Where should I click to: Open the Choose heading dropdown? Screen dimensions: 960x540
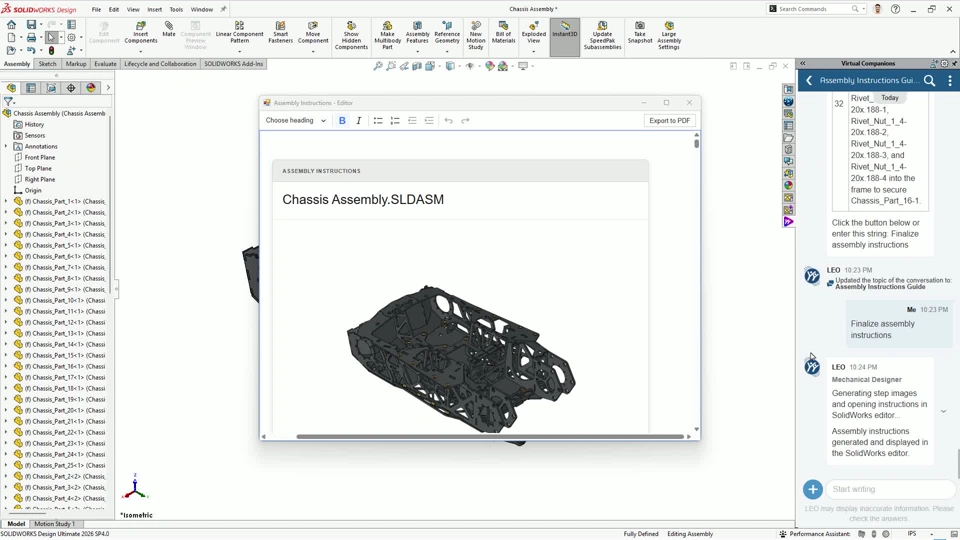(296, 121)
